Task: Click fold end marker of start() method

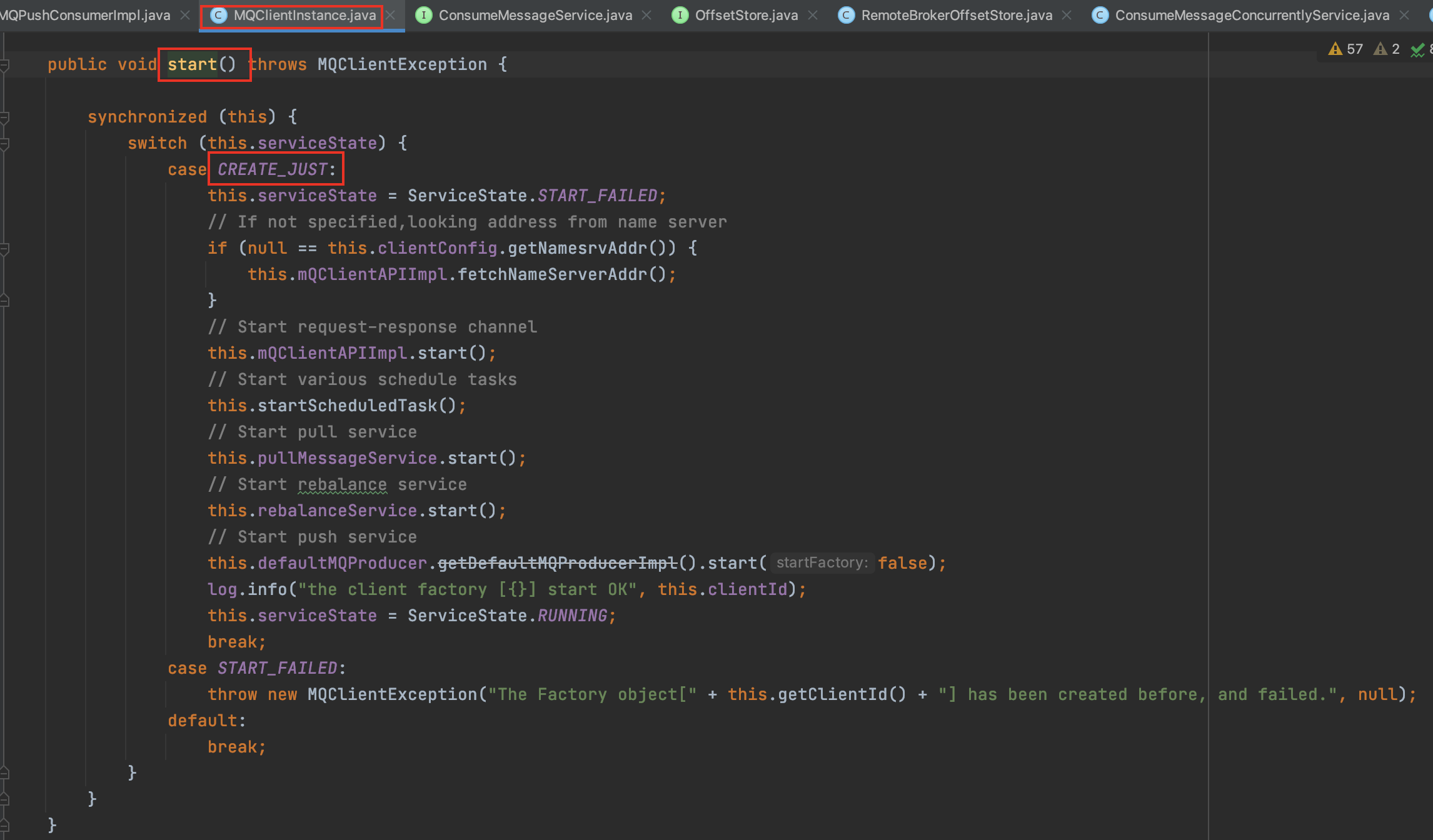Action: pyautogui.click(x=4, y=826)
